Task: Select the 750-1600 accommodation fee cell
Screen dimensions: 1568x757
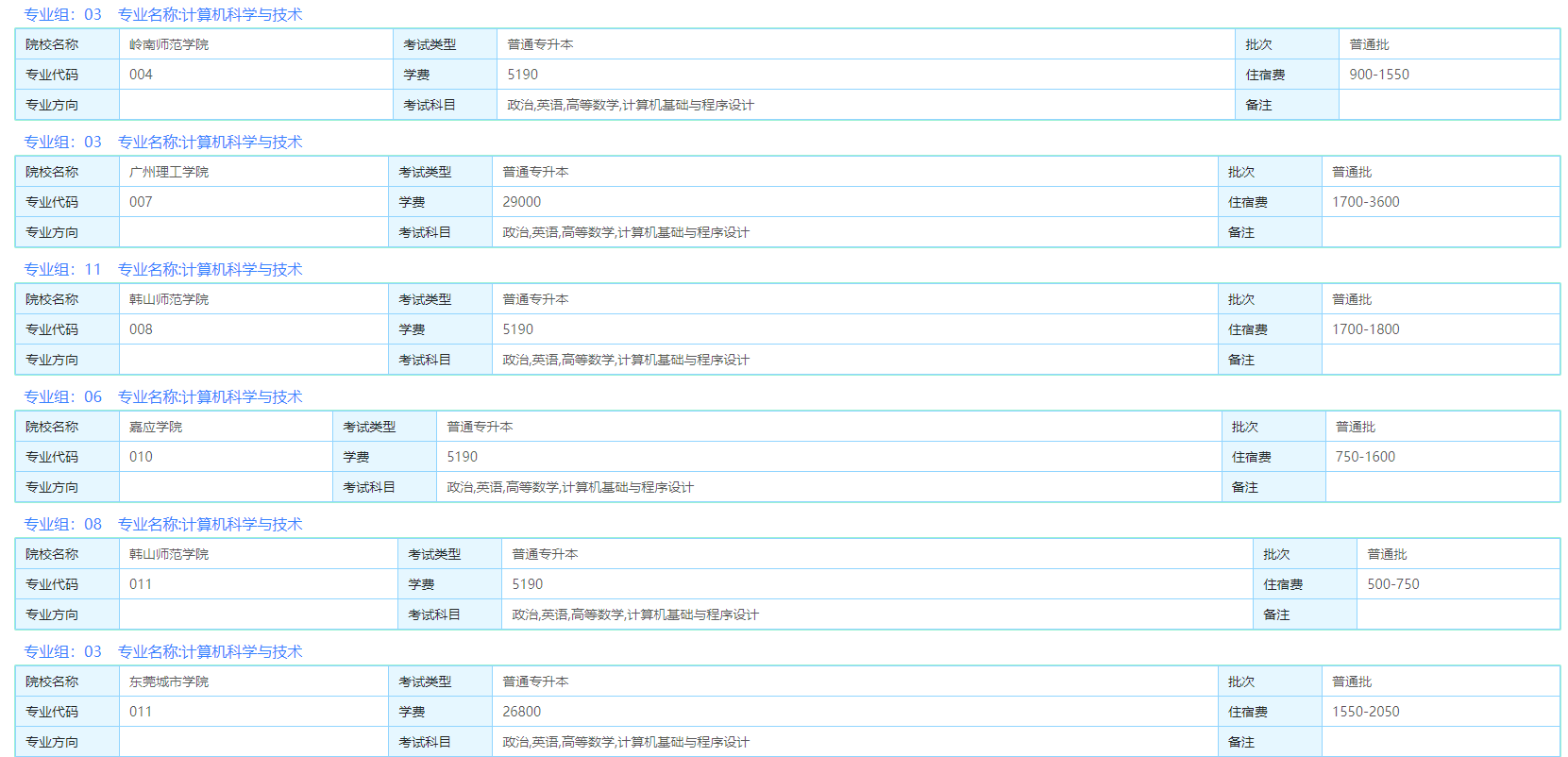Action: (x=1442, y=457)
